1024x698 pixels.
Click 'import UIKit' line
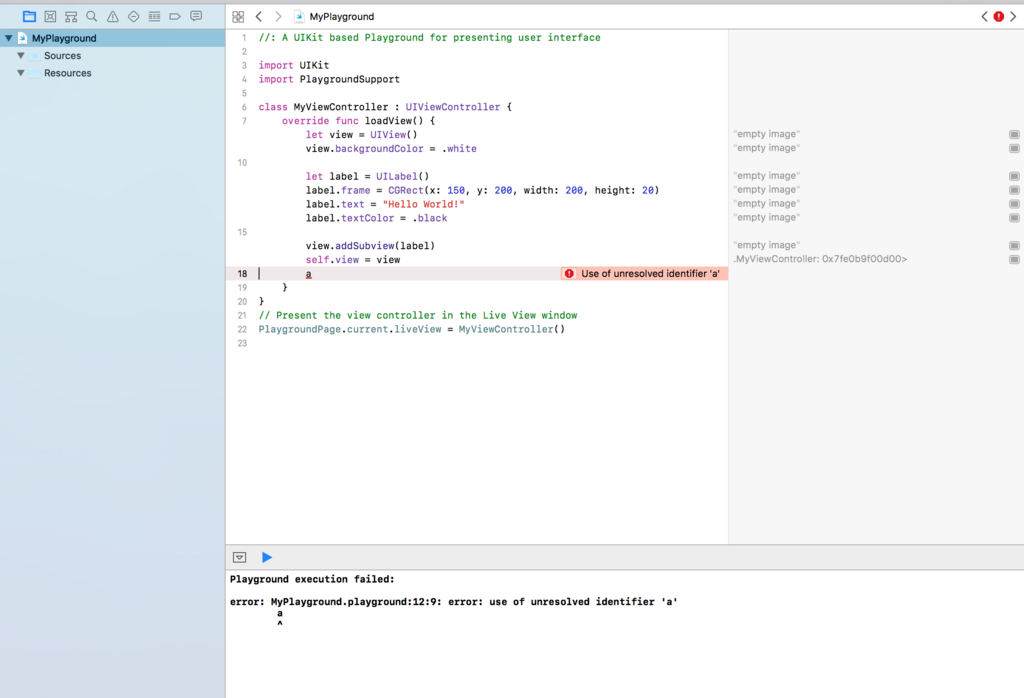tap(294, 65)
